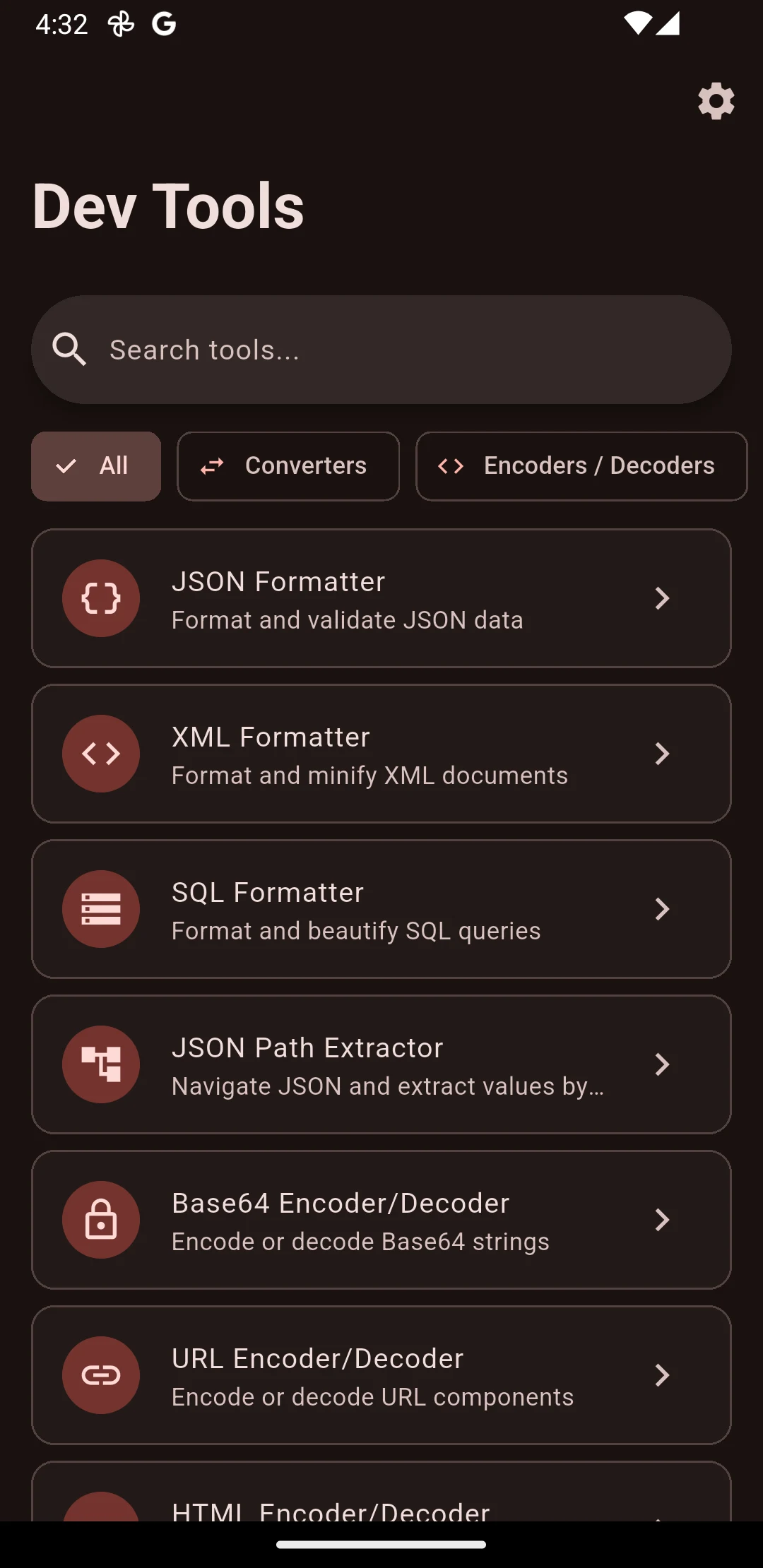Tap the XML Formatter angle brackets icon

[101, 754]
